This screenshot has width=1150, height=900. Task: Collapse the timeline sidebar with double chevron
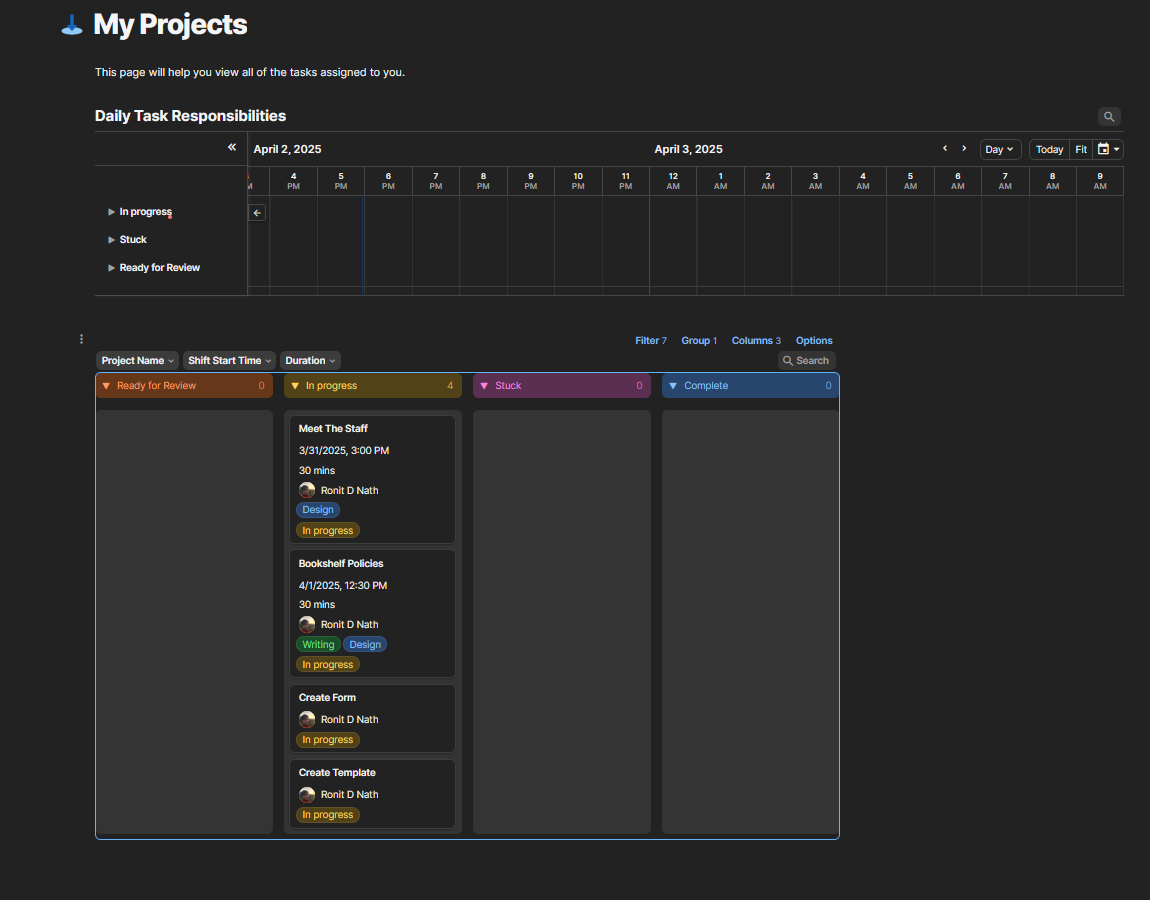[x=232, y=148]
